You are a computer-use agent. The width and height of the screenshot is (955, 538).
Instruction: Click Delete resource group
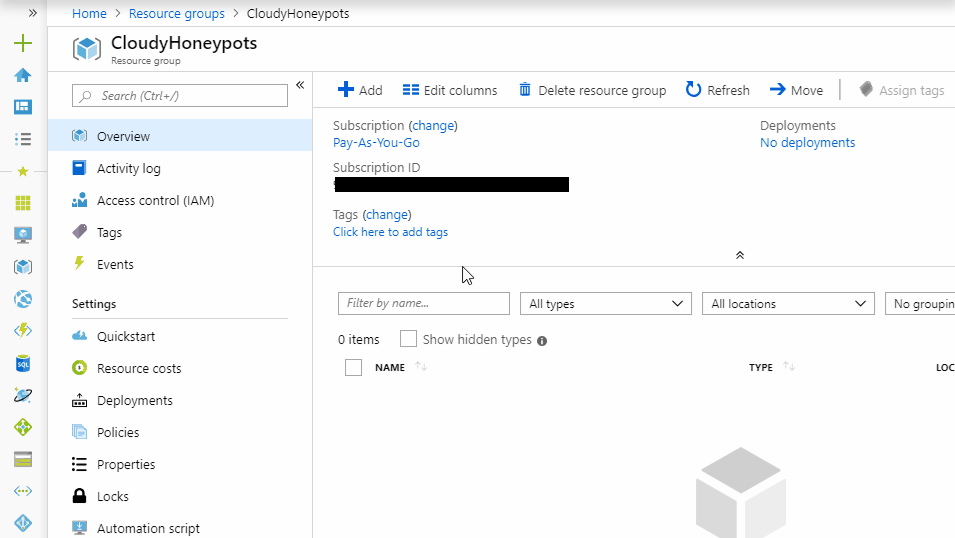593,90
